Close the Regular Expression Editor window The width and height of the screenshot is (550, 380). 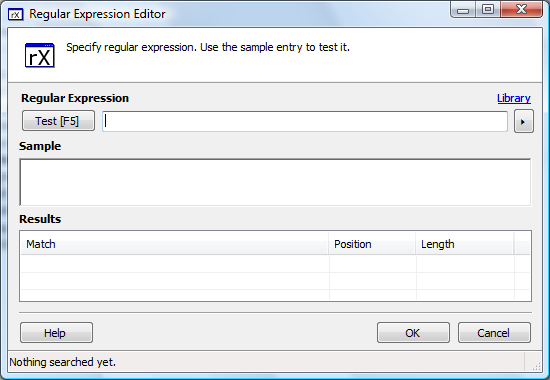(x=522, y=10)
